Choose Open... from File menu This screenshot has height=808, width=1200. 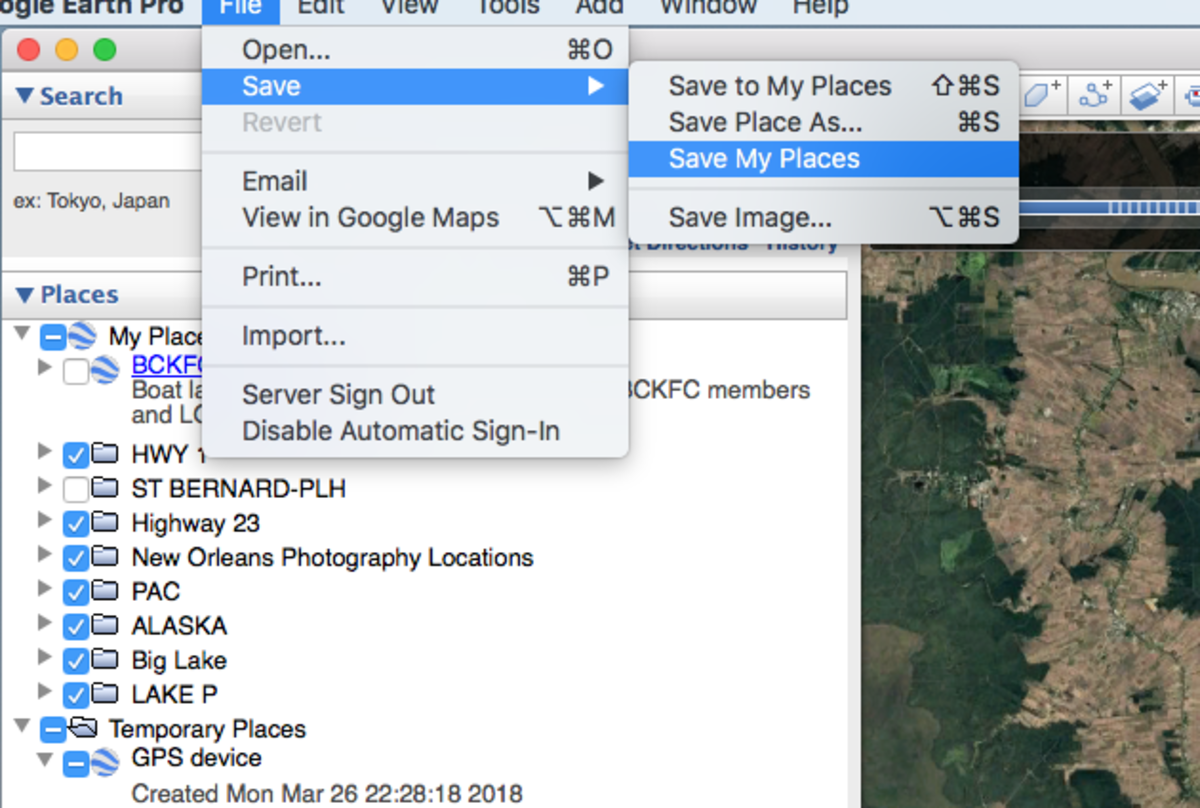(415, 49)
